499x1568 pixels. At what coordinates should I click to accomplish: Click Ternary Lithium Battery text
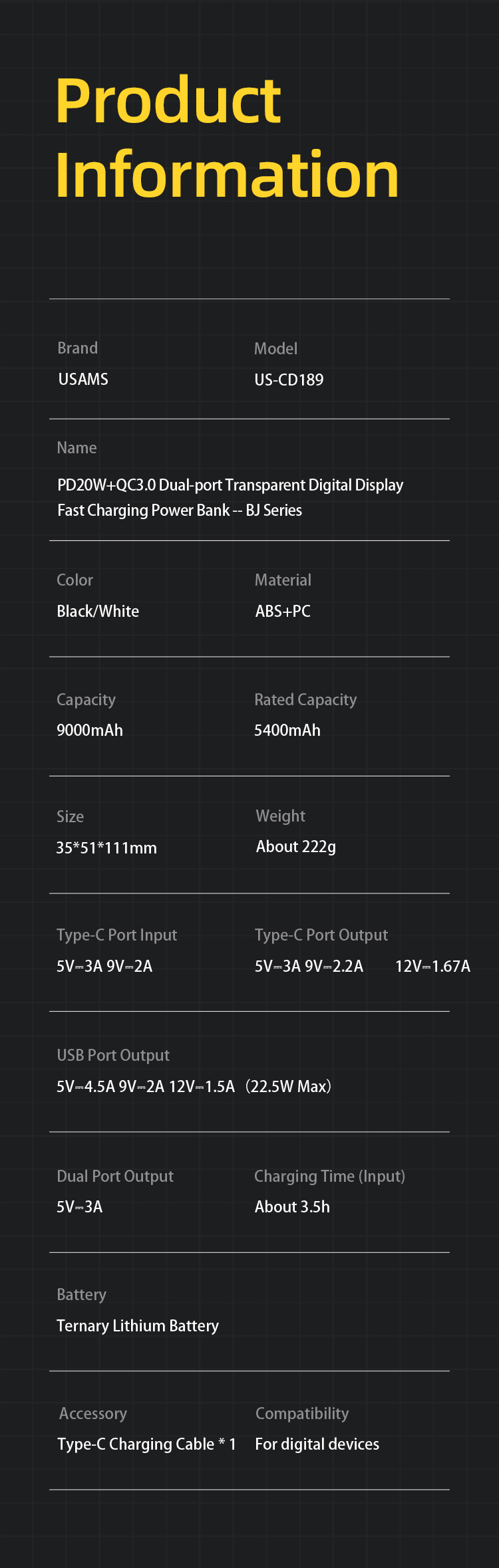coord(138,1326)
